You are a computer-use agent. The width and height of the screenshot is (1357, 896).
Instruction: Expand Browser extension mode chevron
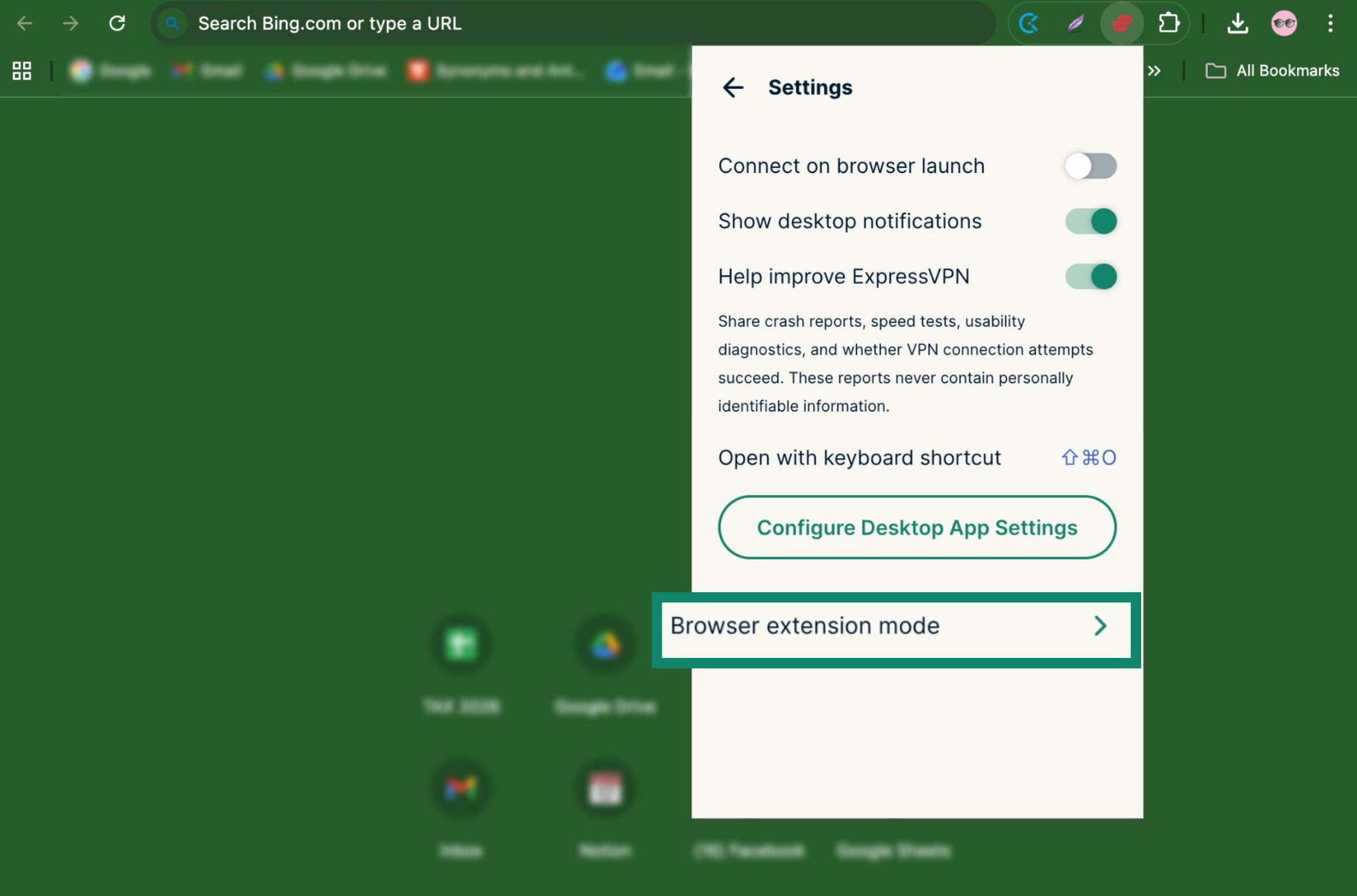(x=1100, y=626)
